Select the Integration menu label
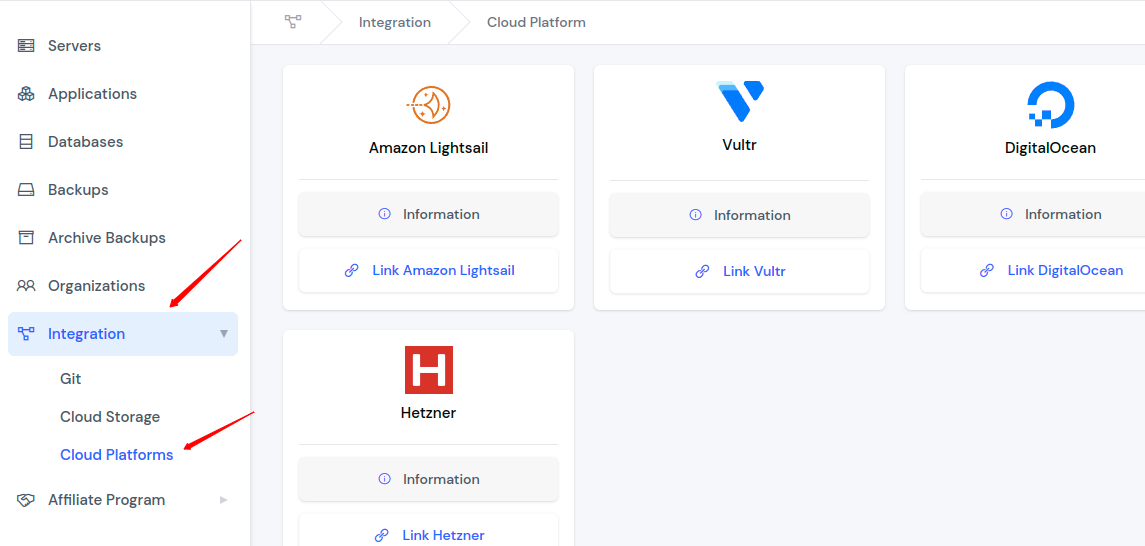Image resolution: width=1145 pixels, height=546 pixels. 86,334
